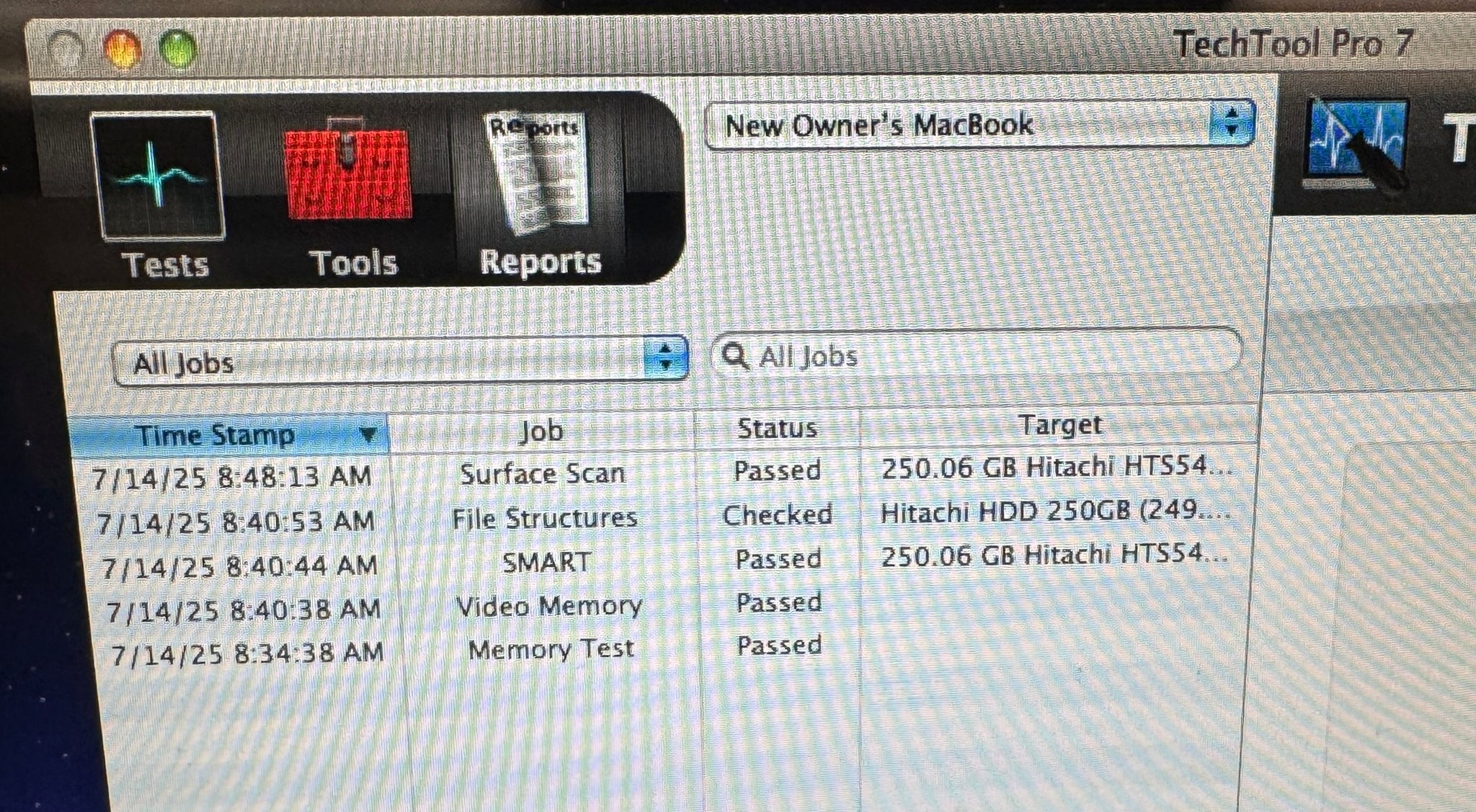This screenshot has width=1476, height=812.
Task: Toggle the Time Stamp sort arrow
Action: click(368, 434)
